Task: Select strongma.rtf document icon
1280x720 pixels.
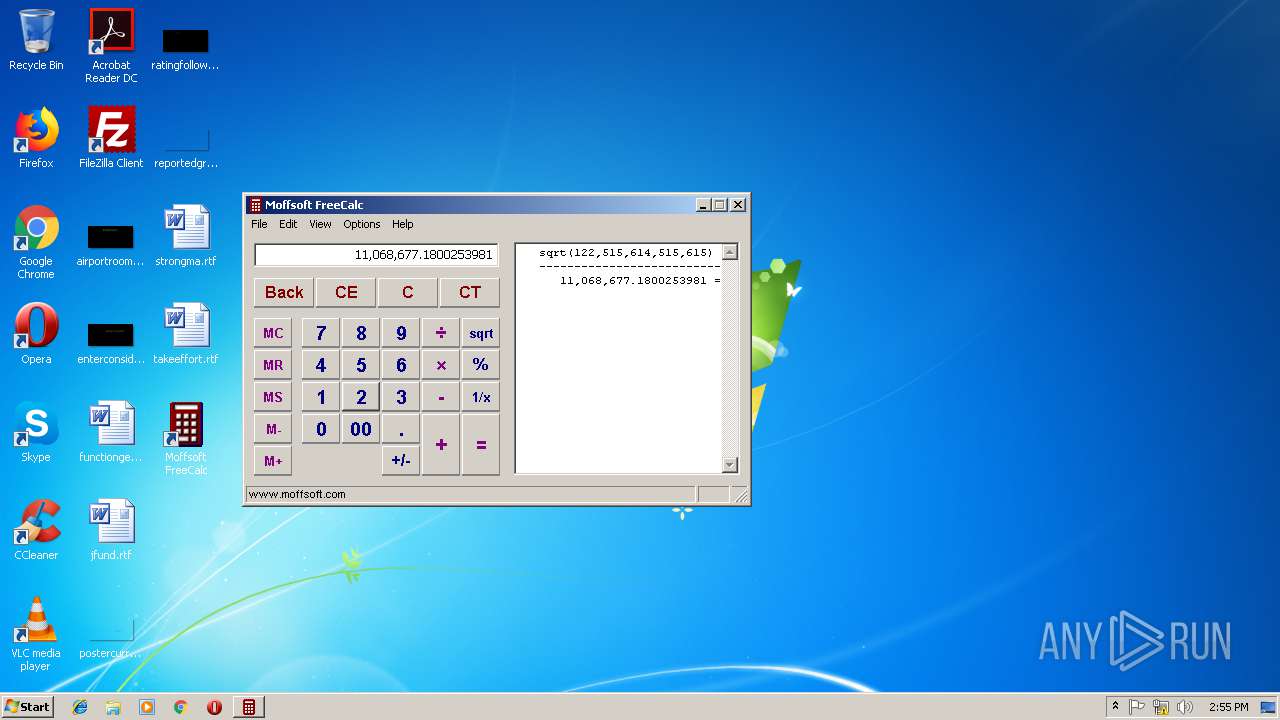Action: click(x=186, y=236)
